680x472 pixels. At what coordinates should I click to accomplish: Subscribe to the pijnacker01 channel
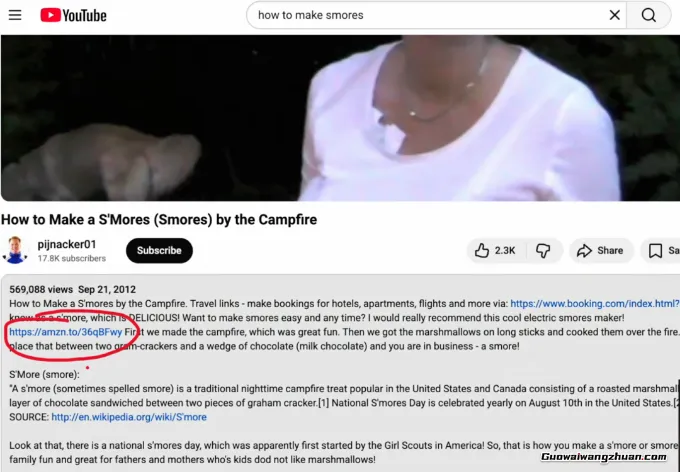[159, 250]
